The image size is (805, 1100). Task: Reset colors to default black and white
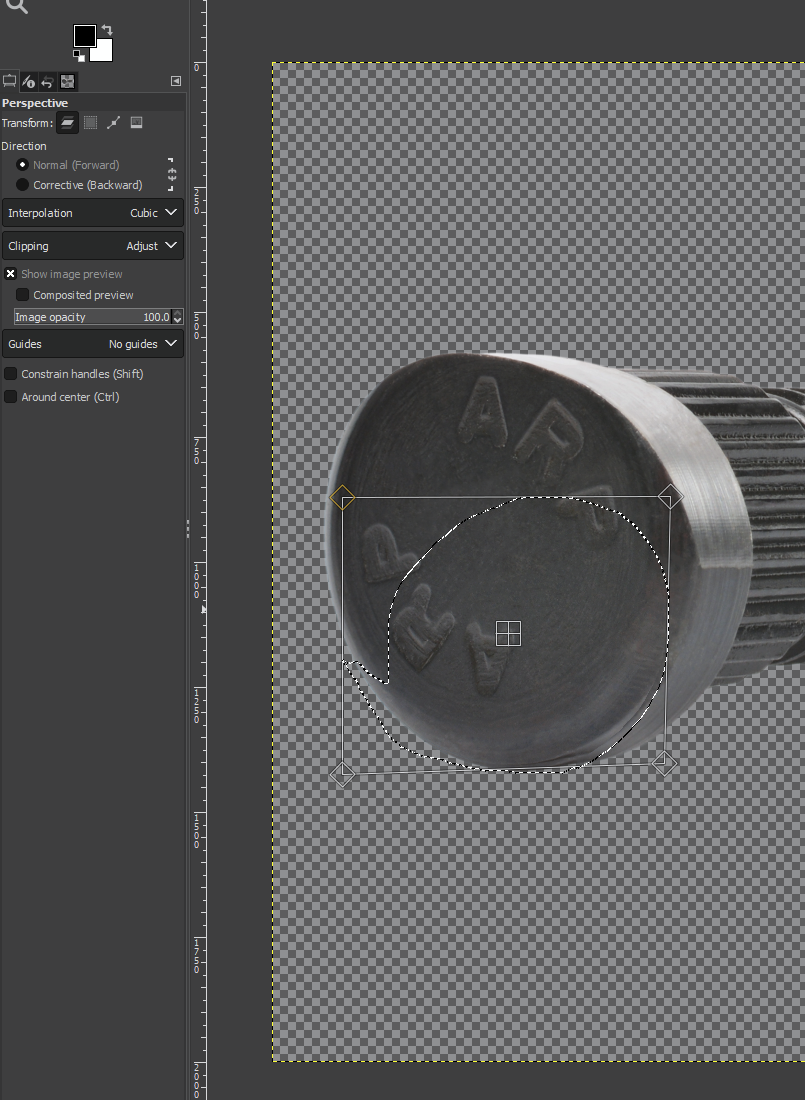[x=79, y=55]
